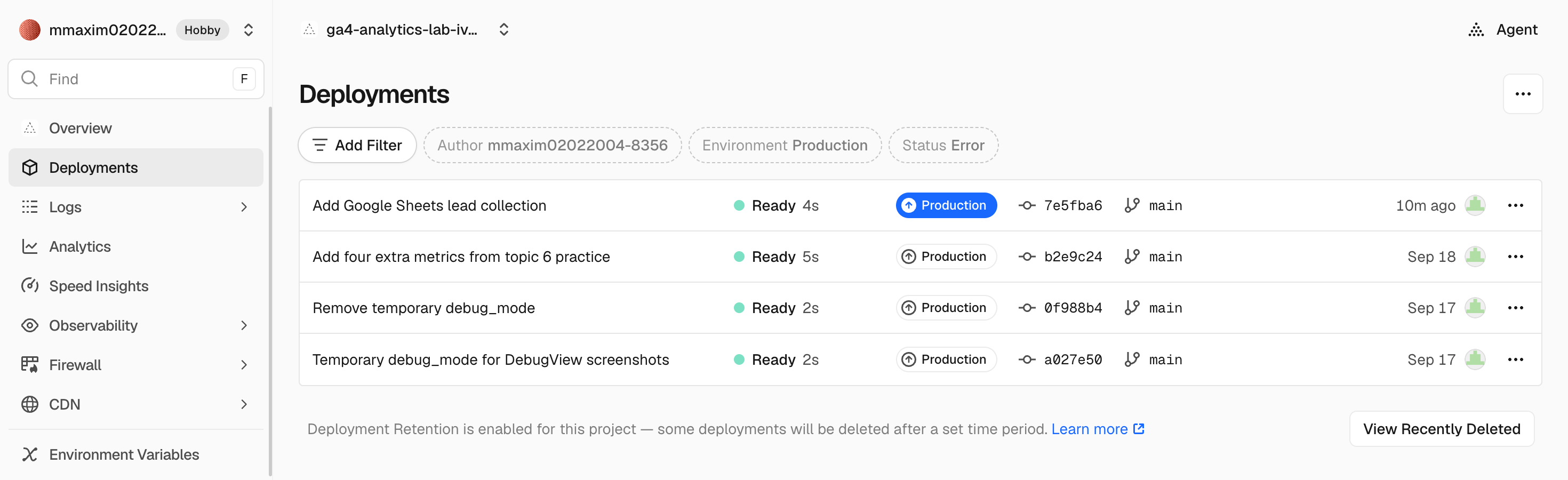Click the Speed Insights gauge icon
This screenshot has width=1568, height=480.
[30, 285]
